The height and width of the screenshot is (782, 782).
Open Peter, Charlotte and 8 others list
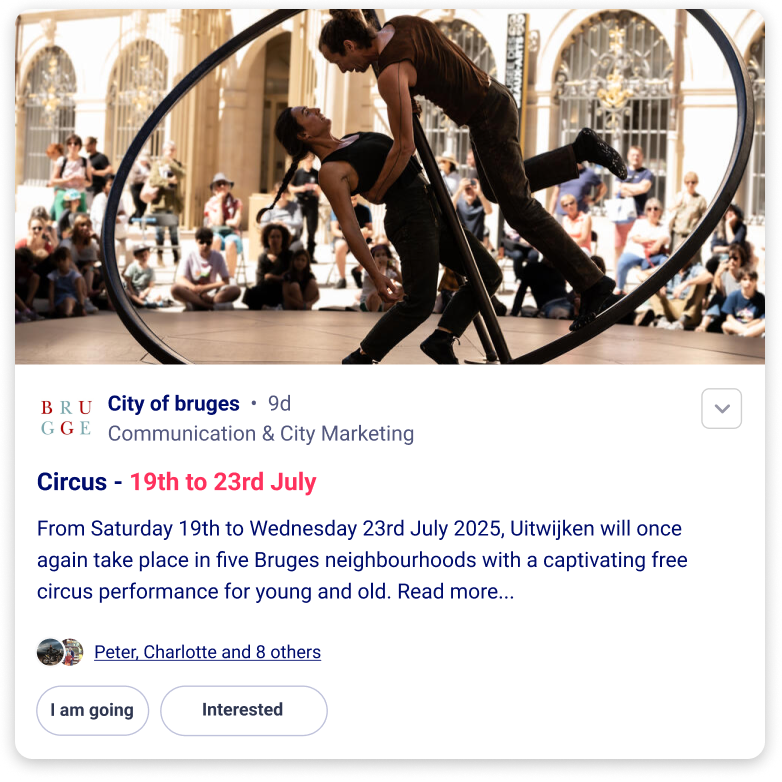[x=207, y=652]
